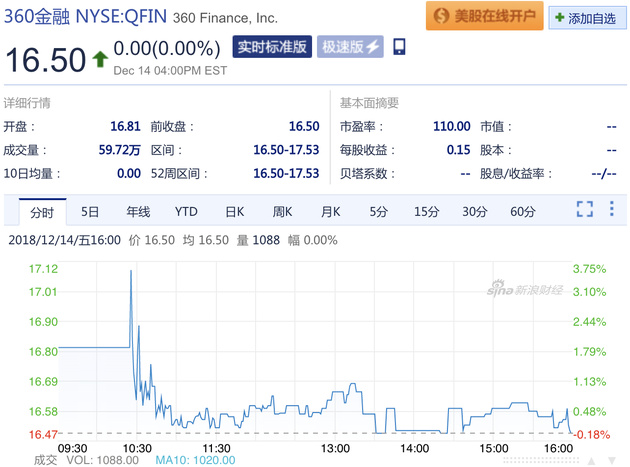Click the earnings per share value 0.15
Viewport: 630px width, 467px height.
coord(458,150)
